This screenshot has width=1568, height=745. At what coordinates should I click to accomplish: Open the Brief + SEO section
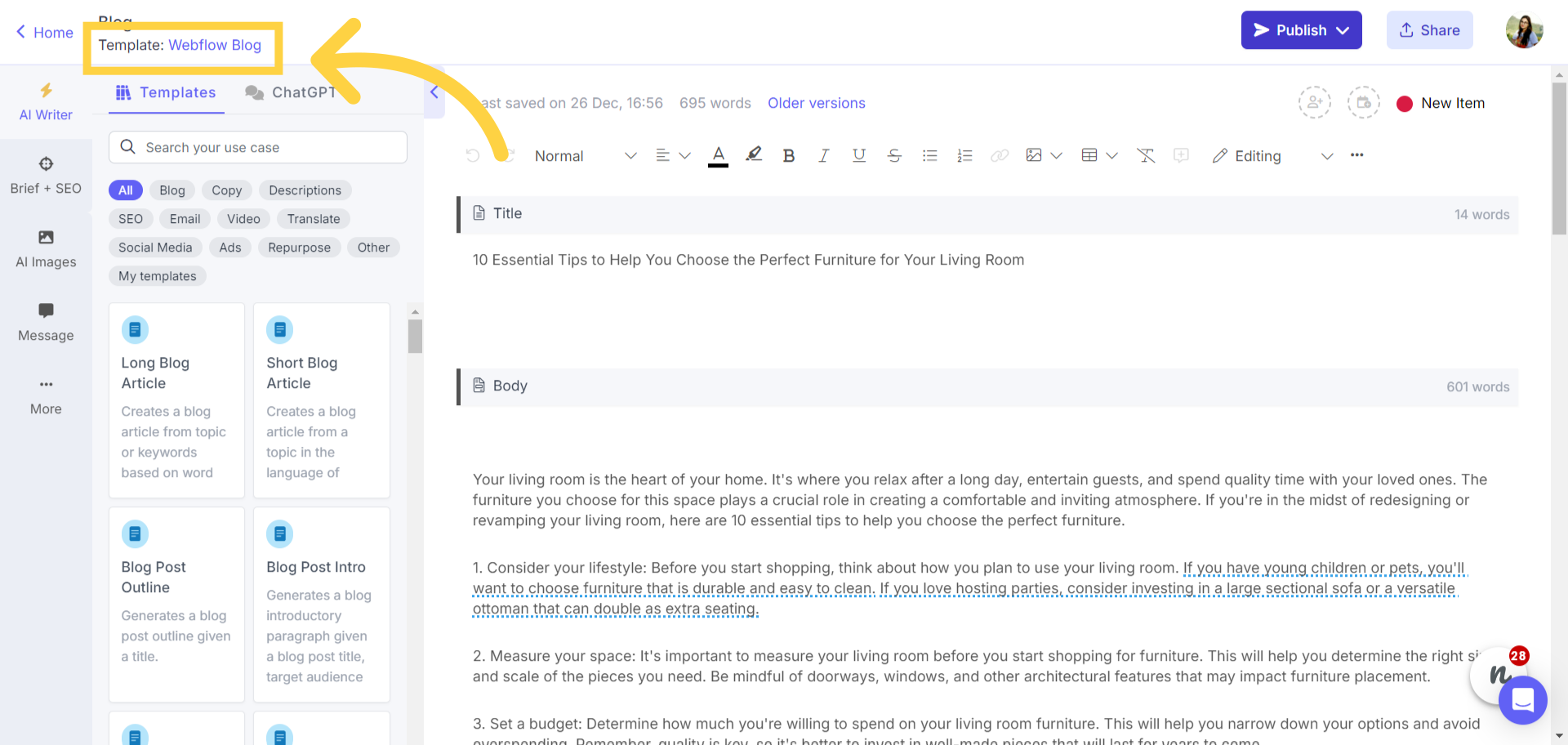tap(46, 176)
